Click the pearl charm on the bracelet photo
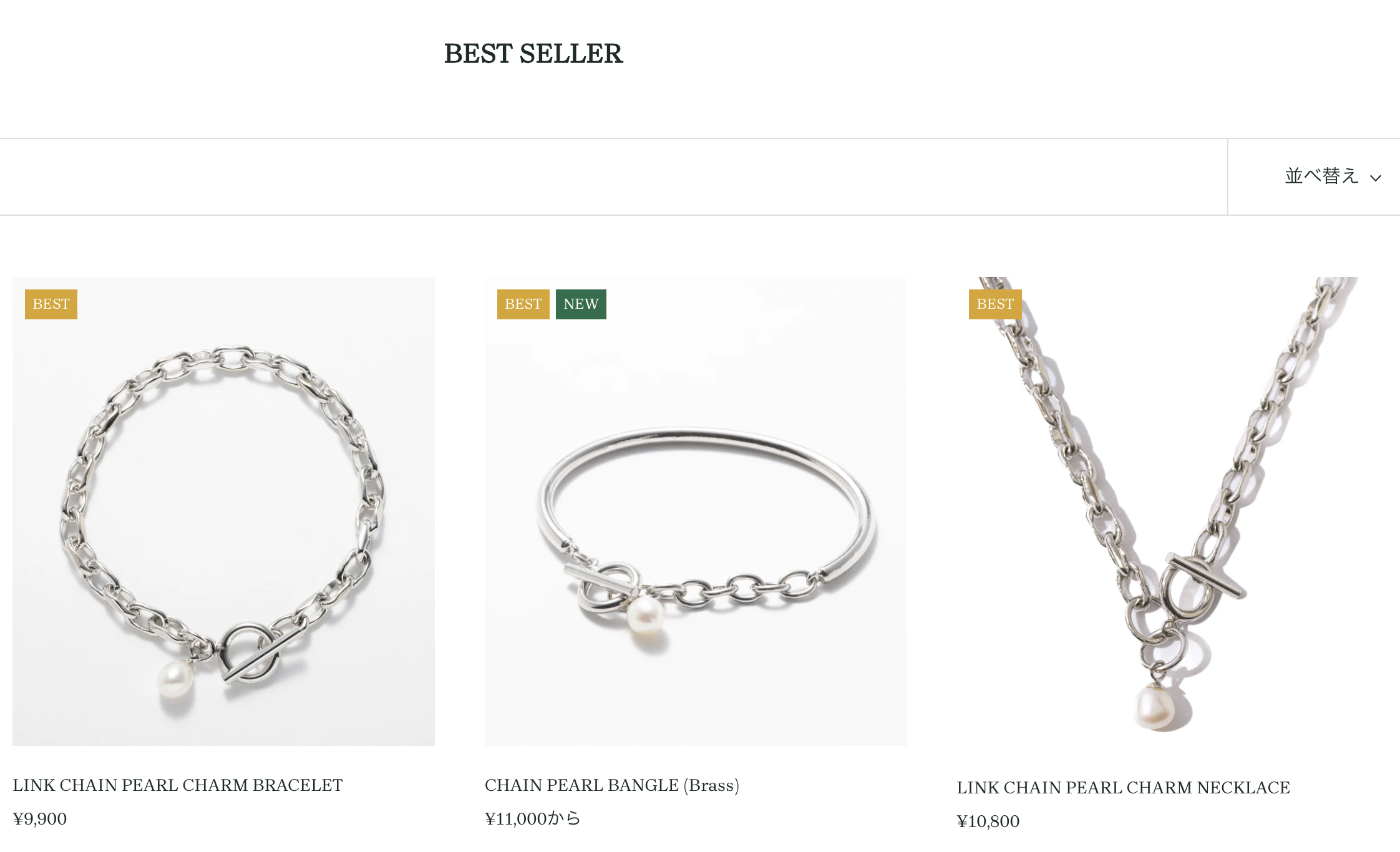 [175, 680]
